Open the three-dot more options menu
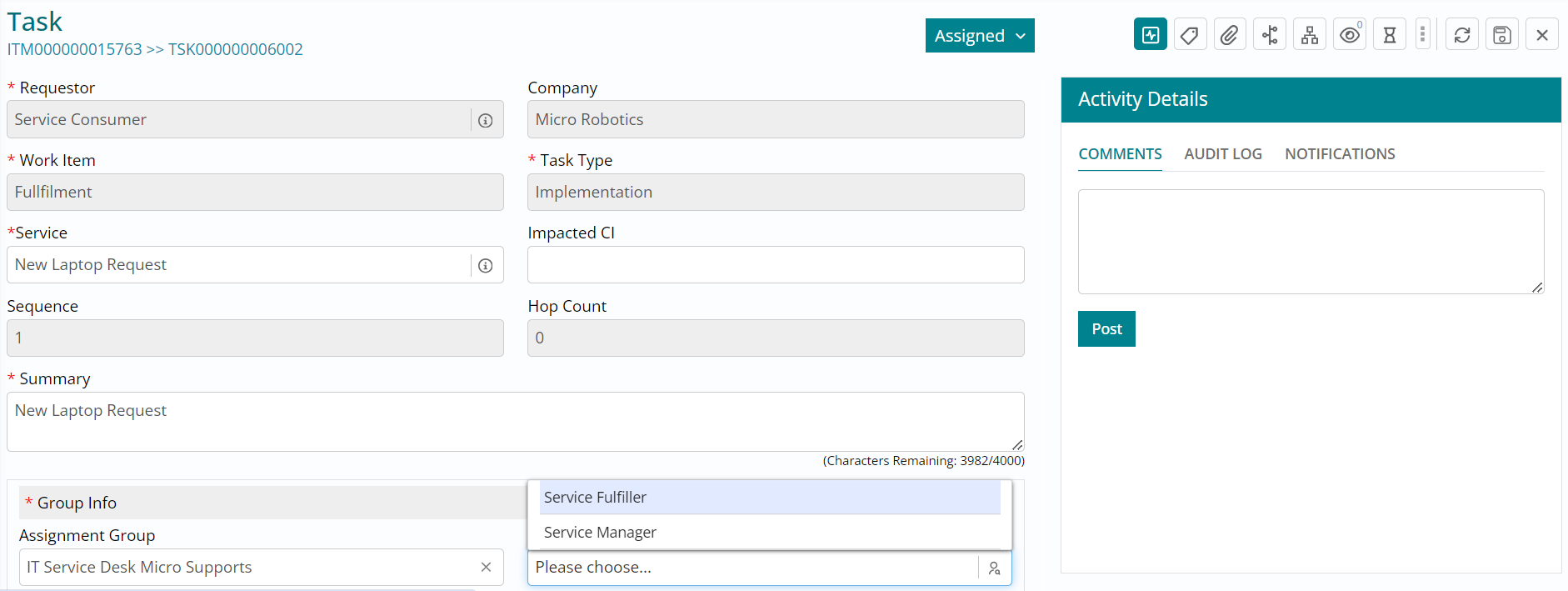 [x=1423, y=35]
